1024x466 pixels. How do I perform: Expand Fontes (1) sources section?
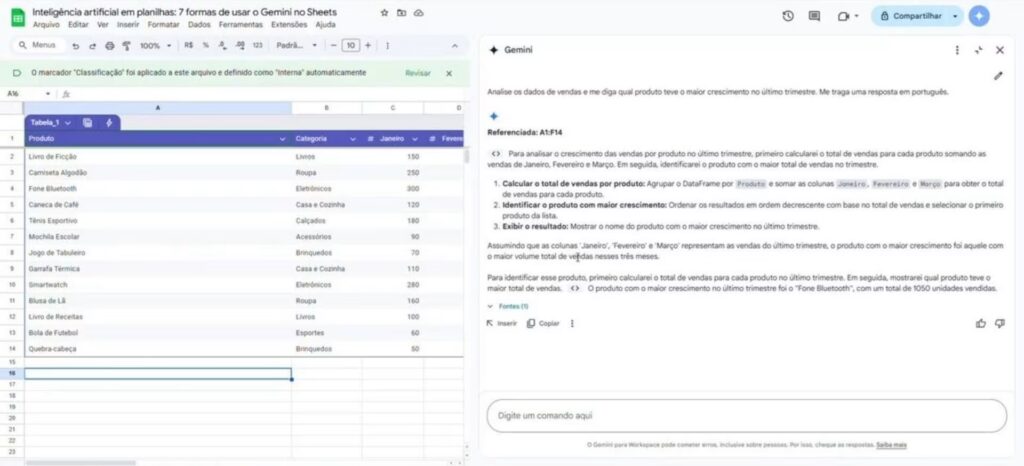(507, 306)
